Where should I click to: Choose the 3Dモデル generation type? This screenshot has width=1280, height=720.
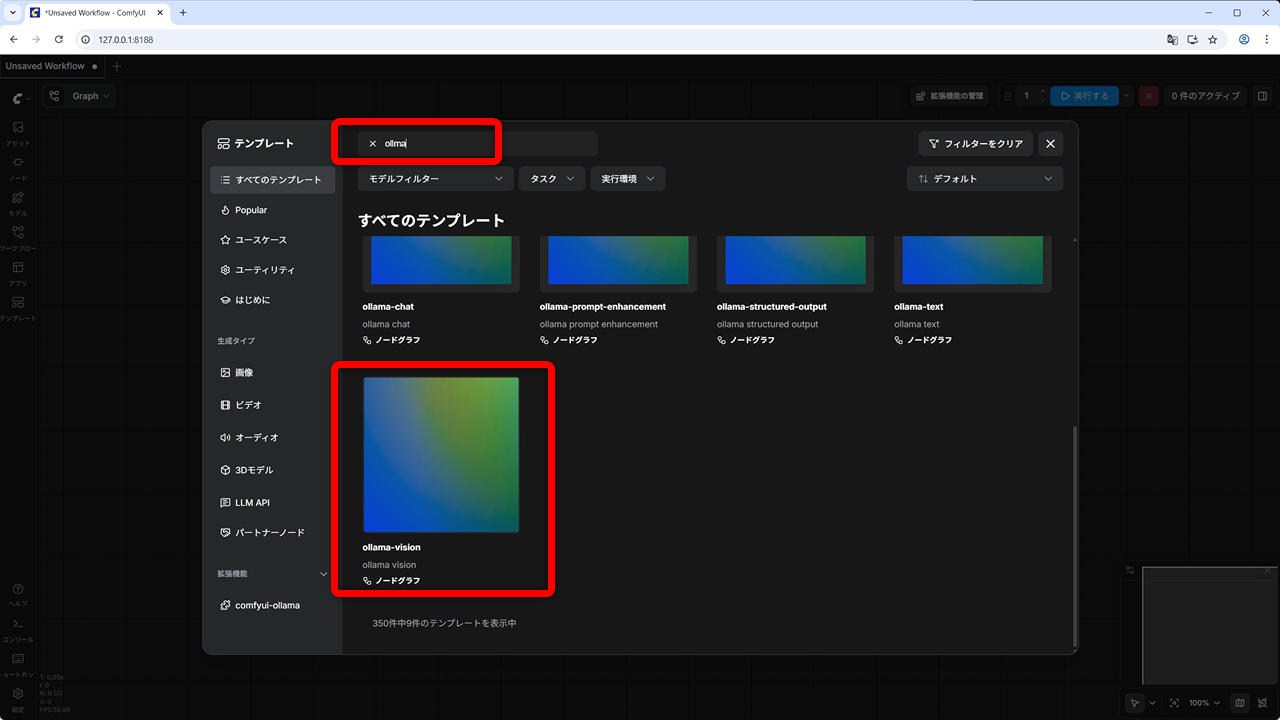tap(253, 470)
